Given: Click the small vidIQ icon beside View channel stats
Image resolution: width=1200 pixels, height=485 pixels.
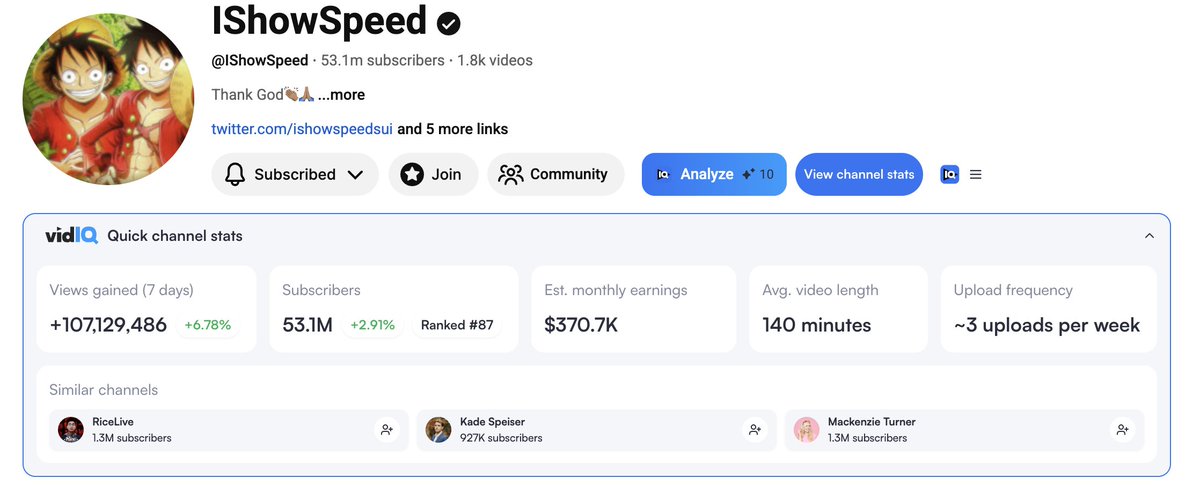Looking at the screenshot, I should [x=950, y=174].
